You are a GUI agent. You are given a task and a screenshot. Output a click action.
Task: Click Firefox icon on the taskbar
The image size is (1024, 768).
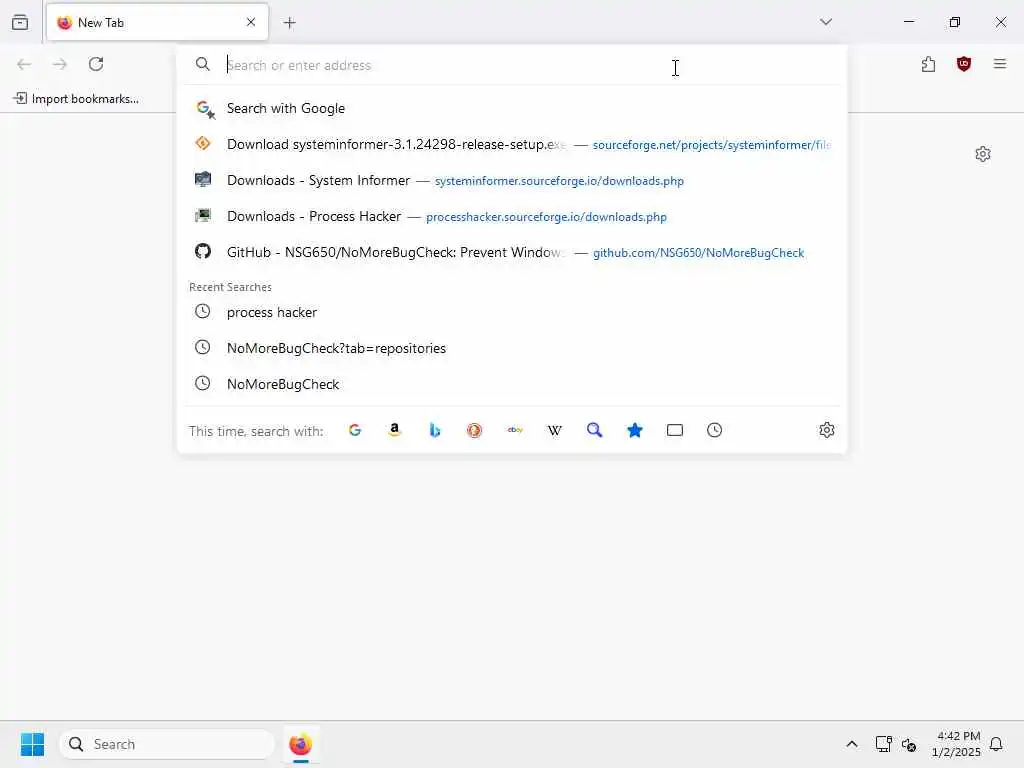300,744
